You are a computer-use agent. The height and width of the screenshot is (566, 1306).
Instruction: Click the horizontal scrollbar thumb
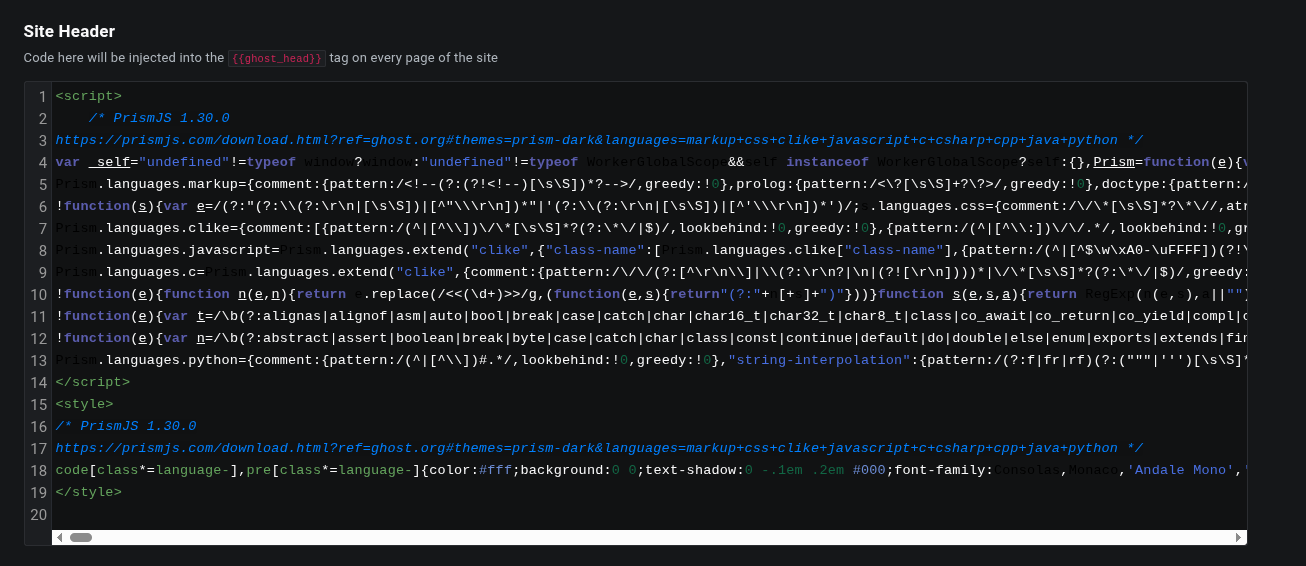coord(81,537)
